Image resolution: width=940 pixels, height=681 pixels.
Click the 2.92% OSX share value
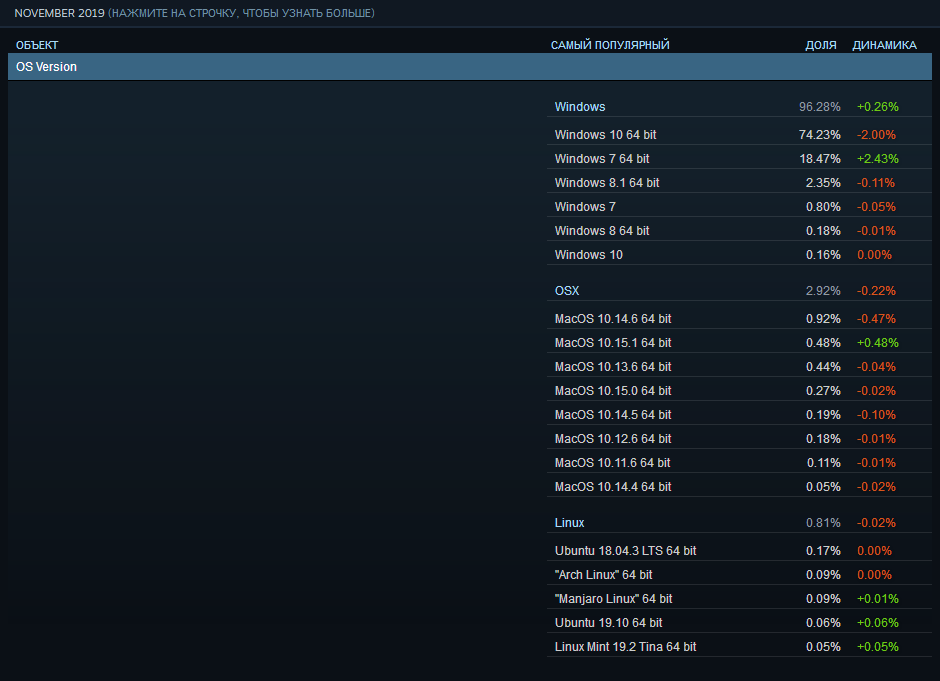(x=823, y=291)
